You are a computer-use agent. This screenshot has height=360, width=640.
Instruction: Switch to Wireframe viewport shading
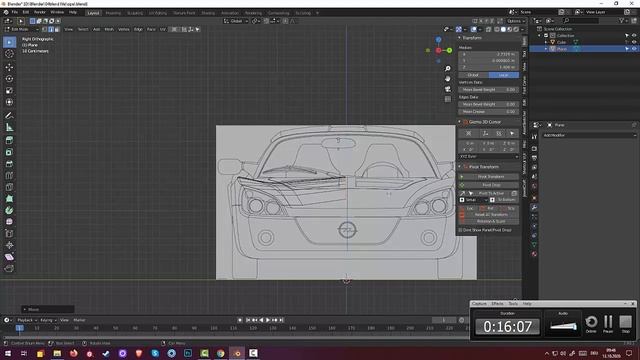pyautogui.click(x=497, y=29)
